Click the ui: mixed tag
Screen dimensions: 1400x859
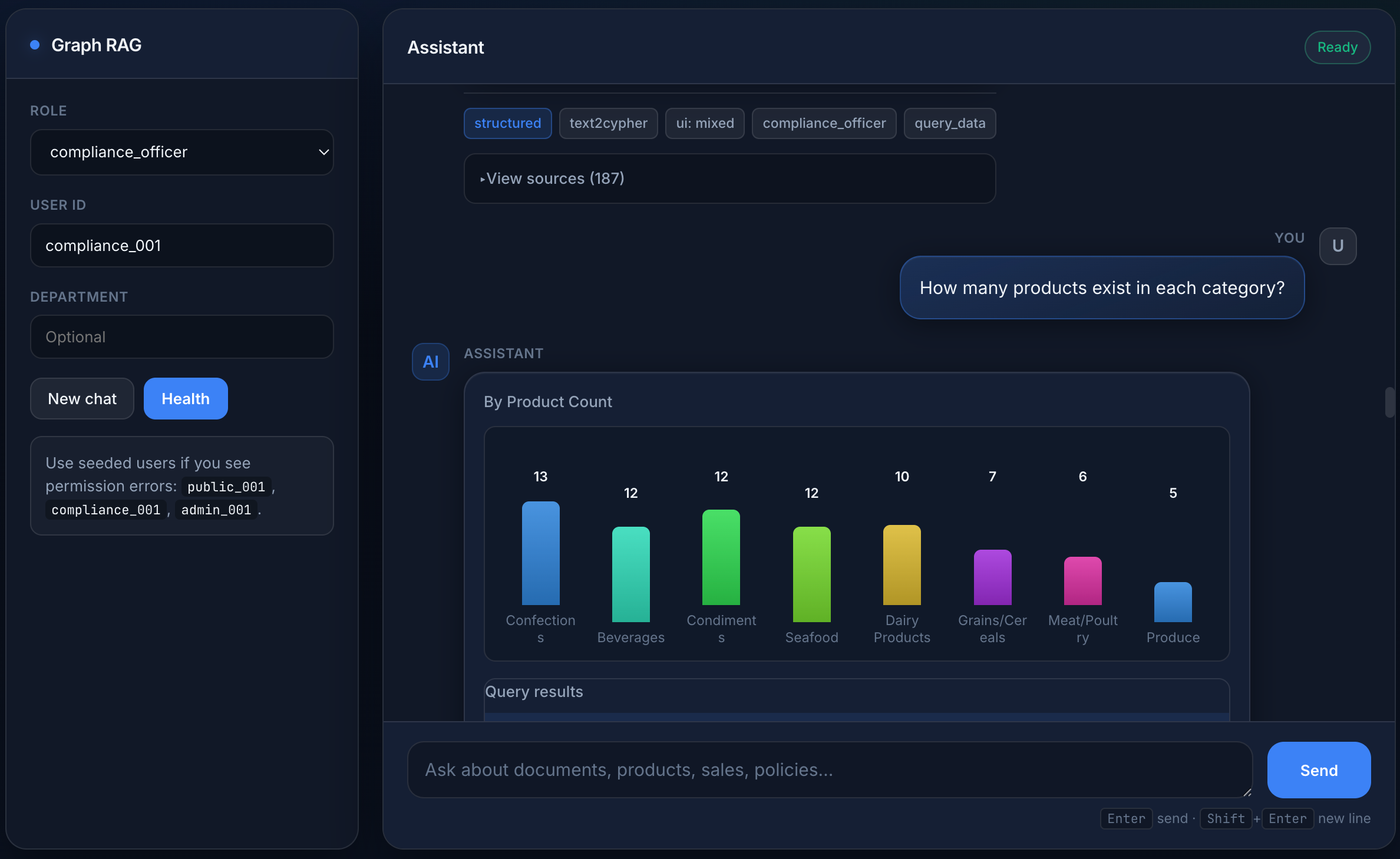pyautogui.click(x=705, y=123)
